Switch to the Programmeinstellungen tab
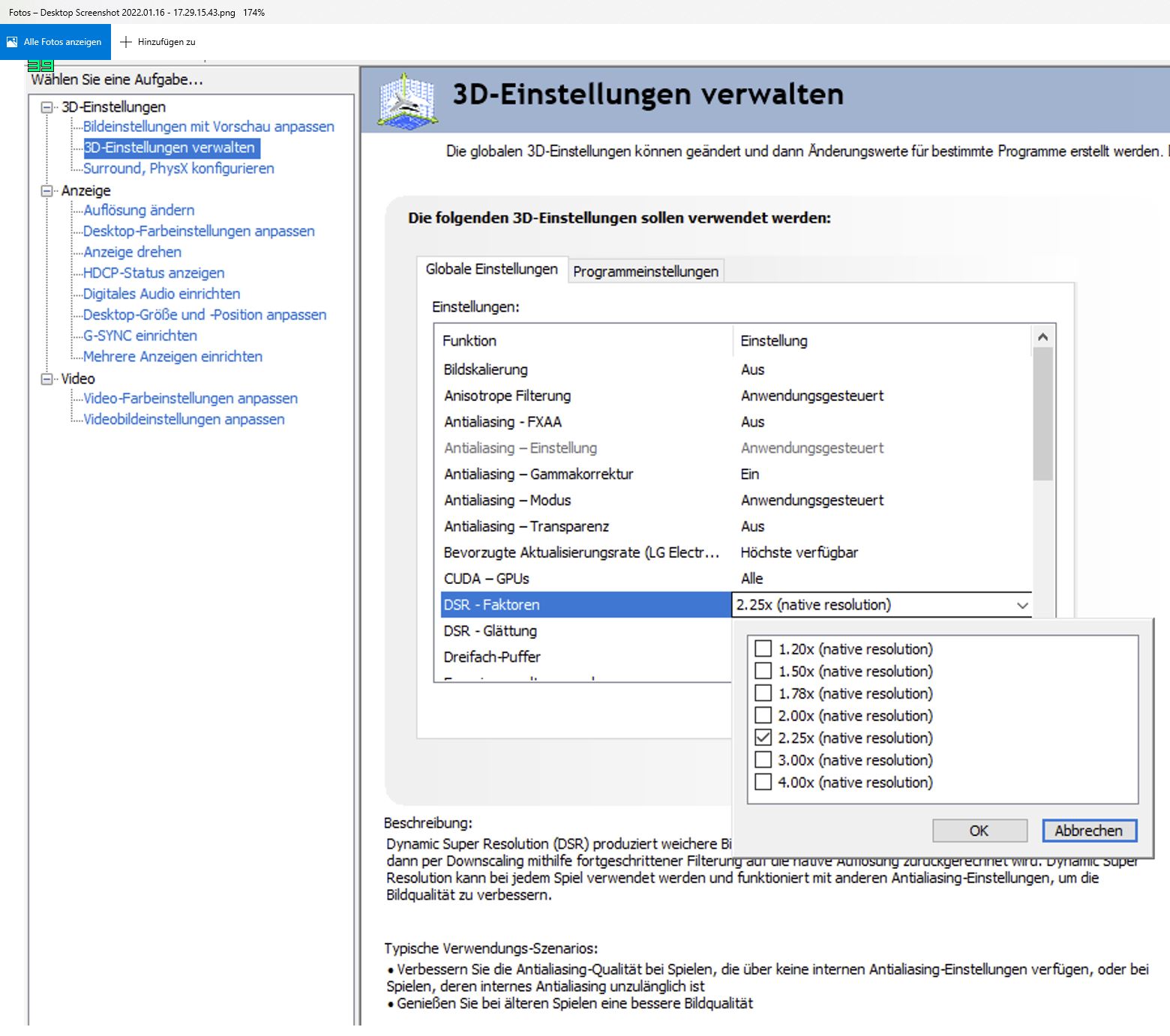Image resolution: width=1170 pixels, height=1036 pixels. tap(646, 271)
